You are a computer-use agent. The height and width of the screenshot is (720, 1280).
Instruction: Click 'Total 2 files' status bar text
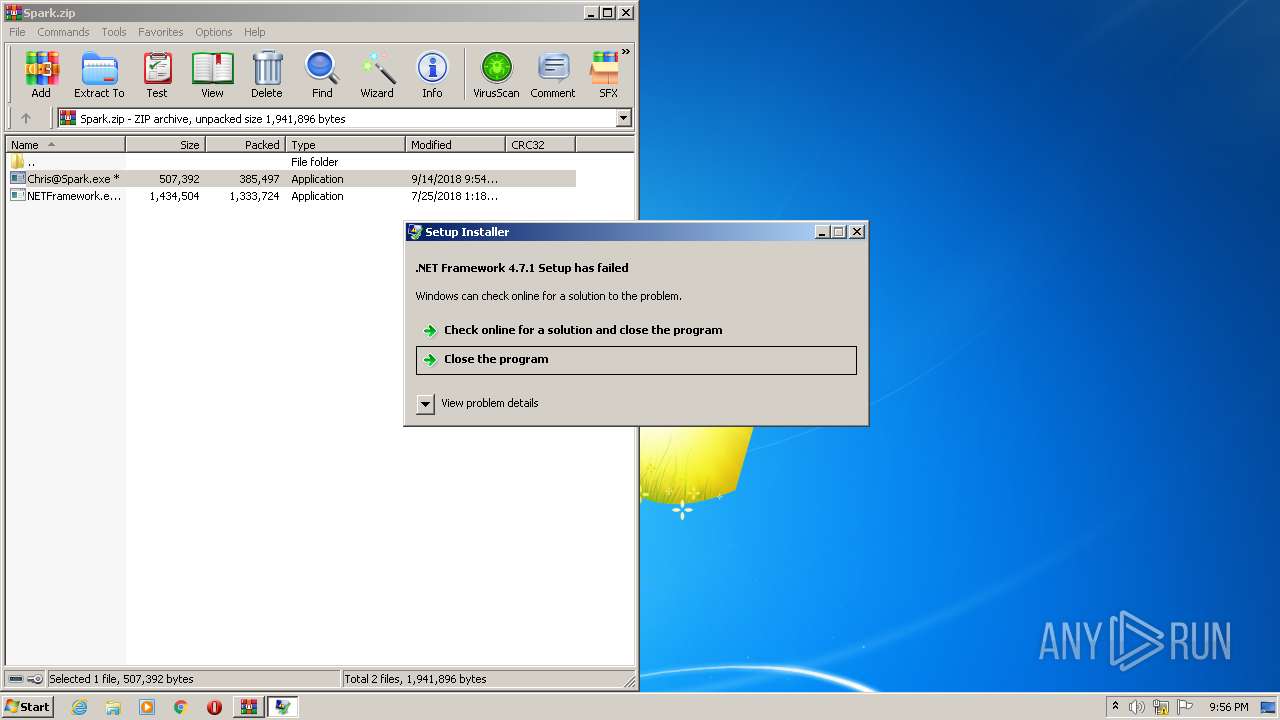[x=415, y=679]
